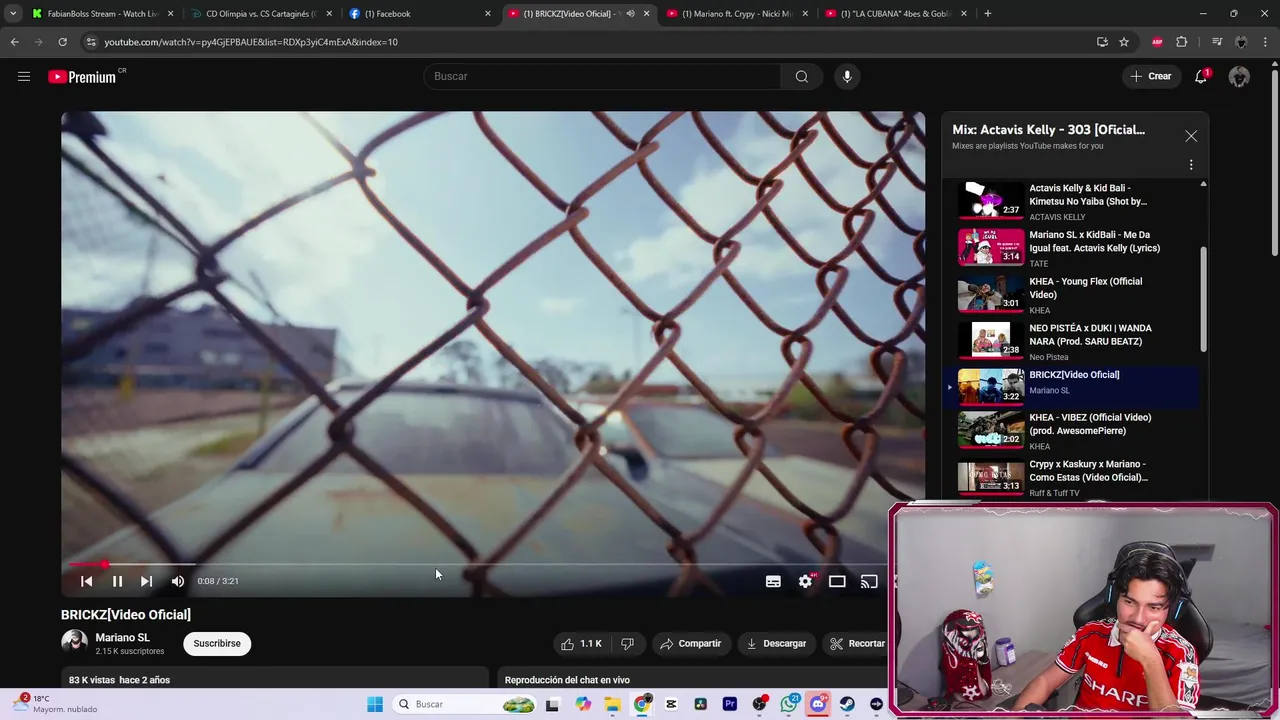This screenshot has width=1280, height=720.
Task: Open the Adblock Plus extension
Action: tap(1157, 42)
